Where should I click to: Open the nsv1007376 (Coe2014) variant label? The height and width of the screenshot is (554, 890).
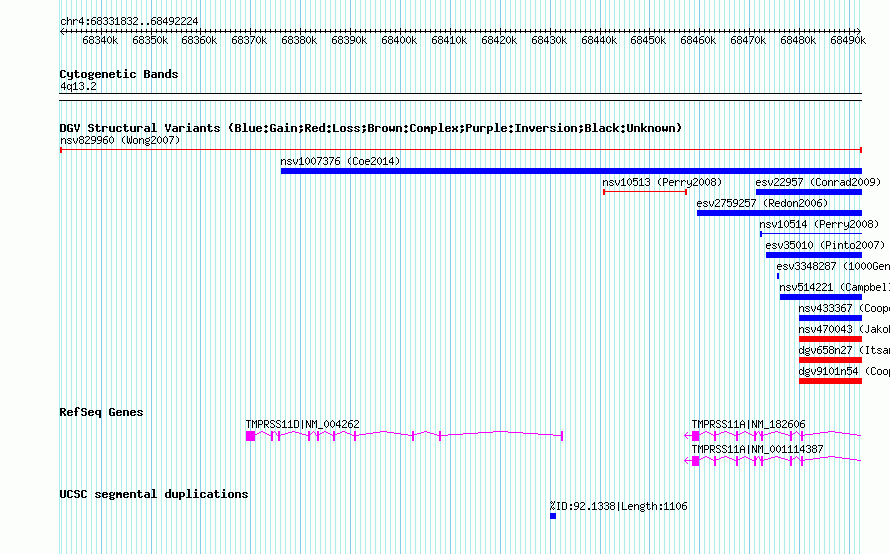click(x=340, y=161)
